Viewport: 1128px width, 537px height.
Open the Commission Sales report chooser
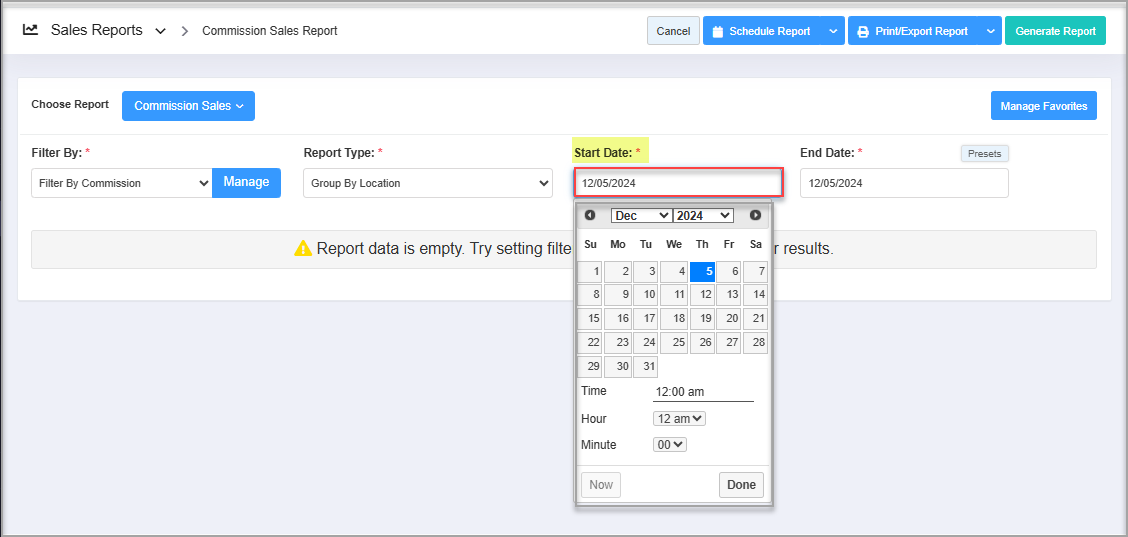click(x=188, y=106)
